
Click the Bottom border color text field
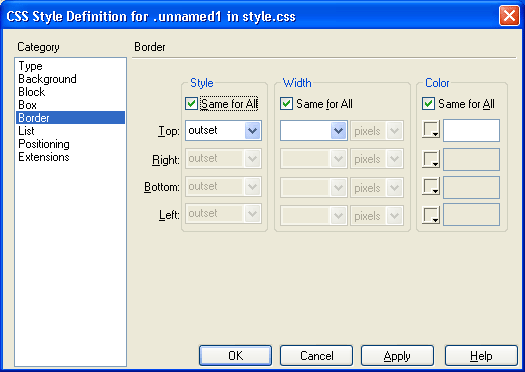coord(471,188)
